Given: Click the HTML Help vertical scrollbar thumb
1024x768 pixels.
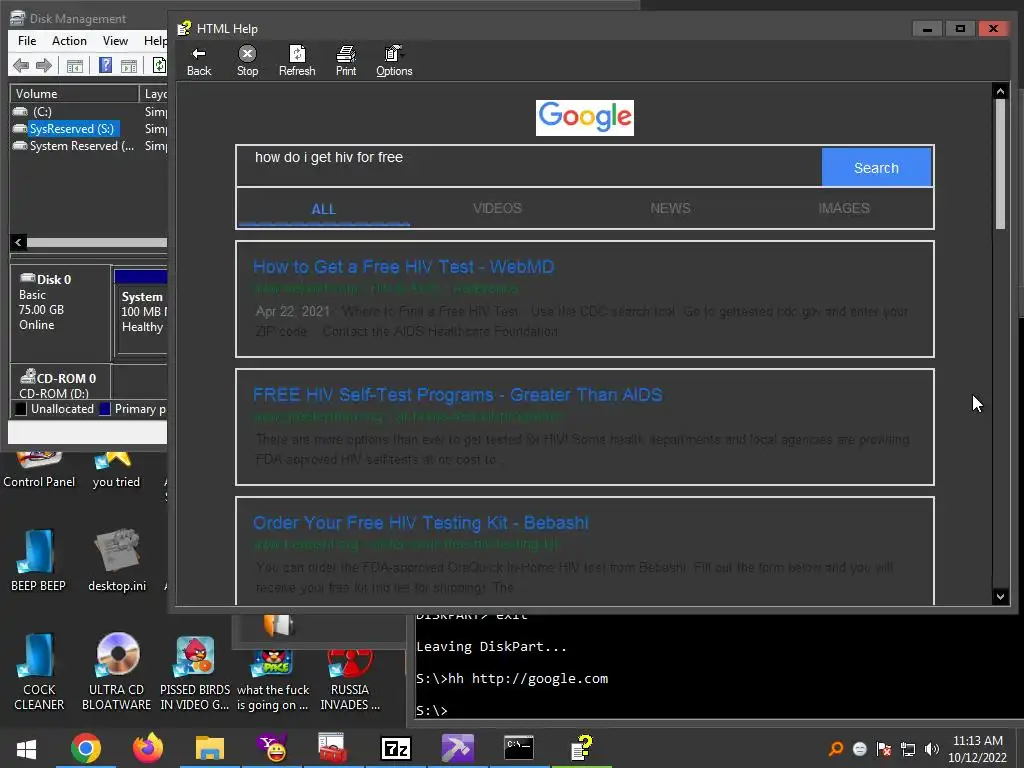Looking at the screenshot, I should point(1000,164).
